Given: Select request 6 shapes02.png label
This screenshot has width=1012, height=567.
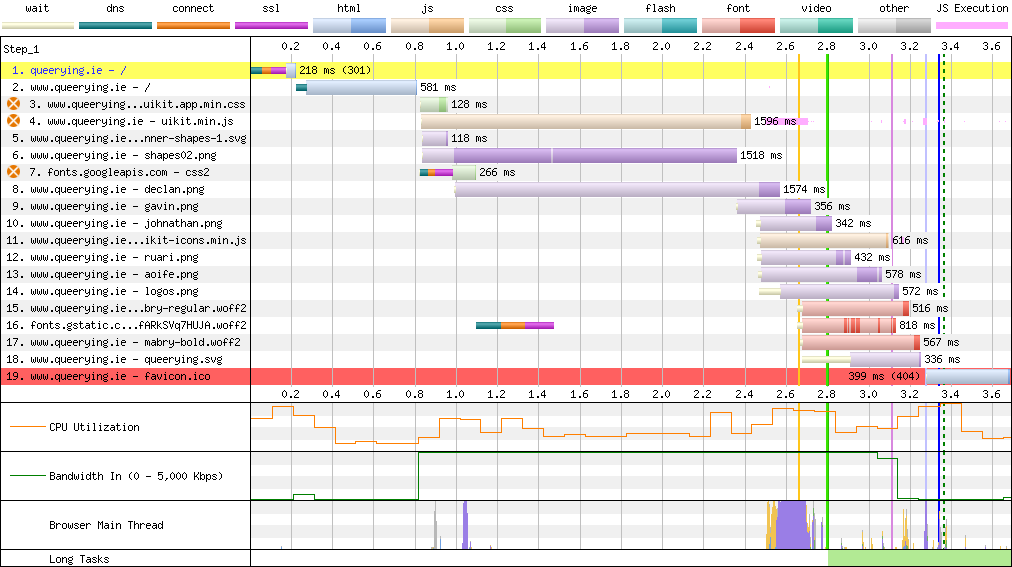Looking at the screenshot, I should click(114, 155).
